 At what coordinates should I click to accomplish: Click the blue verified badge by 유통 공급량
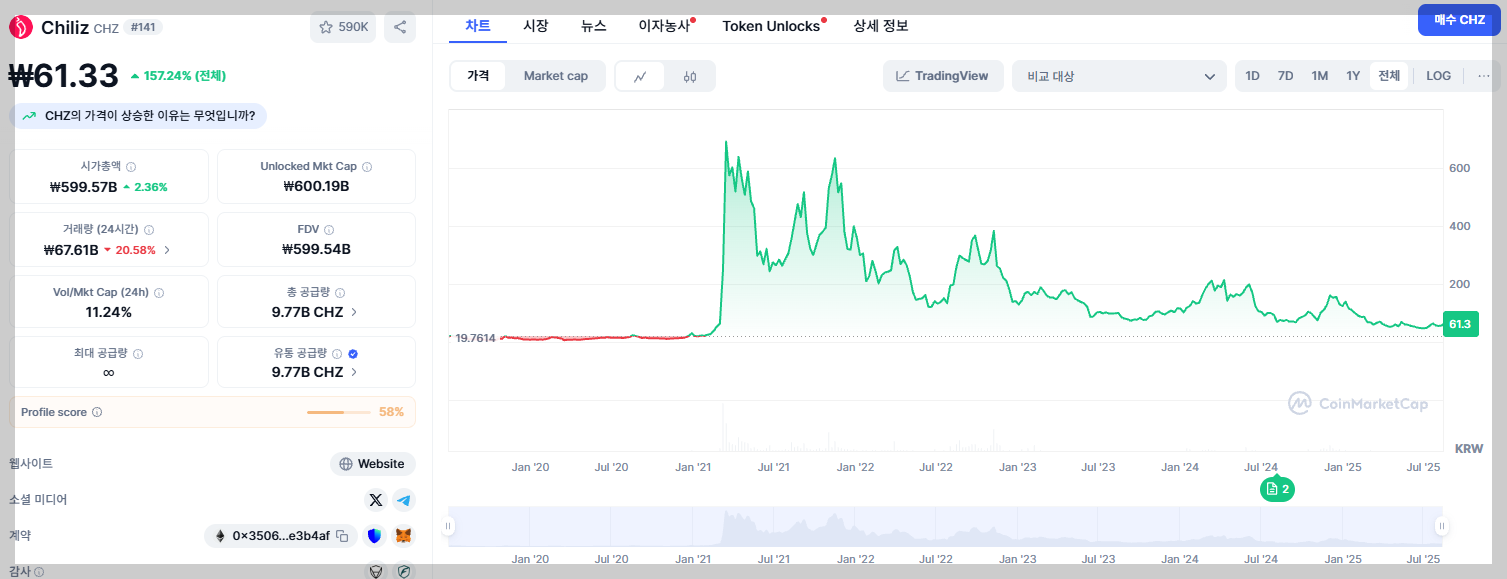coord(353,354)
